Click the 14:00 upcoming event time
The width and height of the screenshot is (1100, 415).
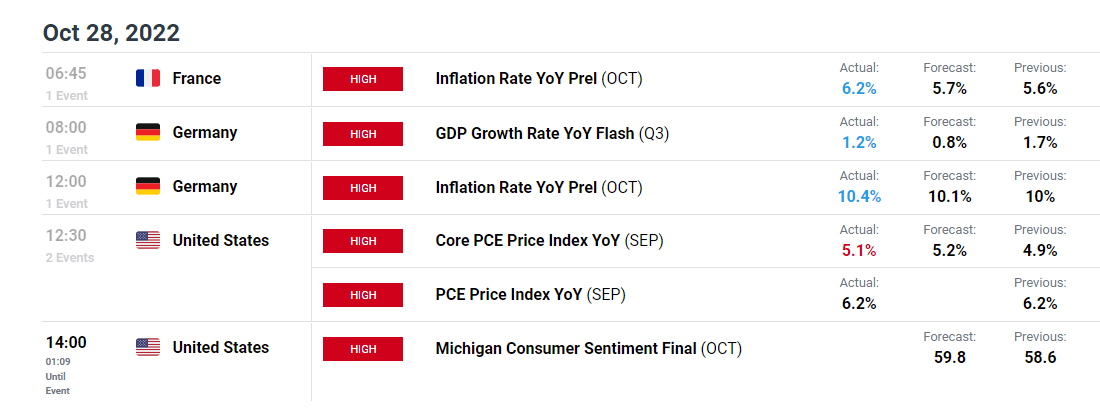[66, 343]
